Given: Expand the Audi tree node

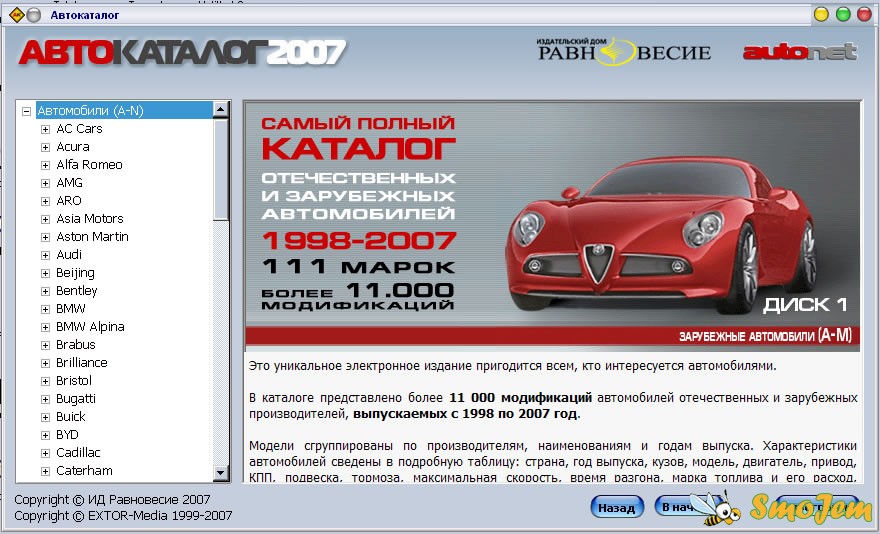Looking at the screenshot, I should point(45,255).
